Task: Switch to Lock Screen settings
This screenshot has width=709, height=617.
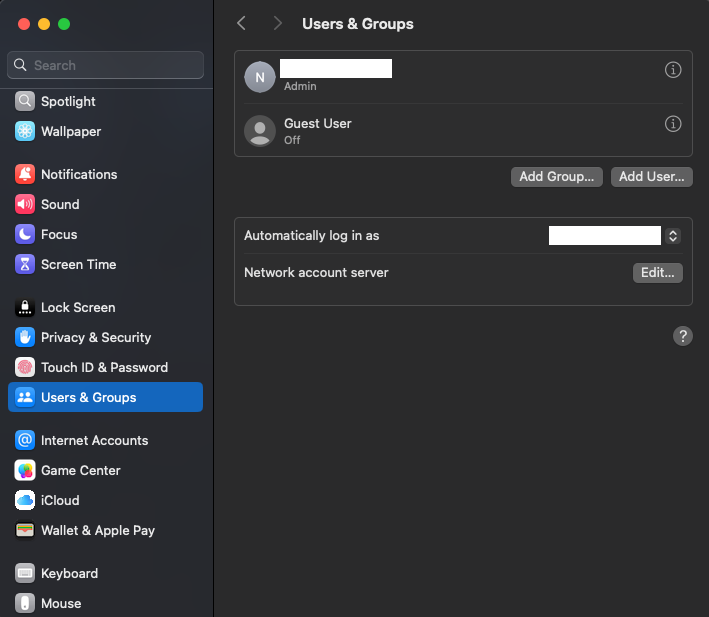Action: click(78, 307)
